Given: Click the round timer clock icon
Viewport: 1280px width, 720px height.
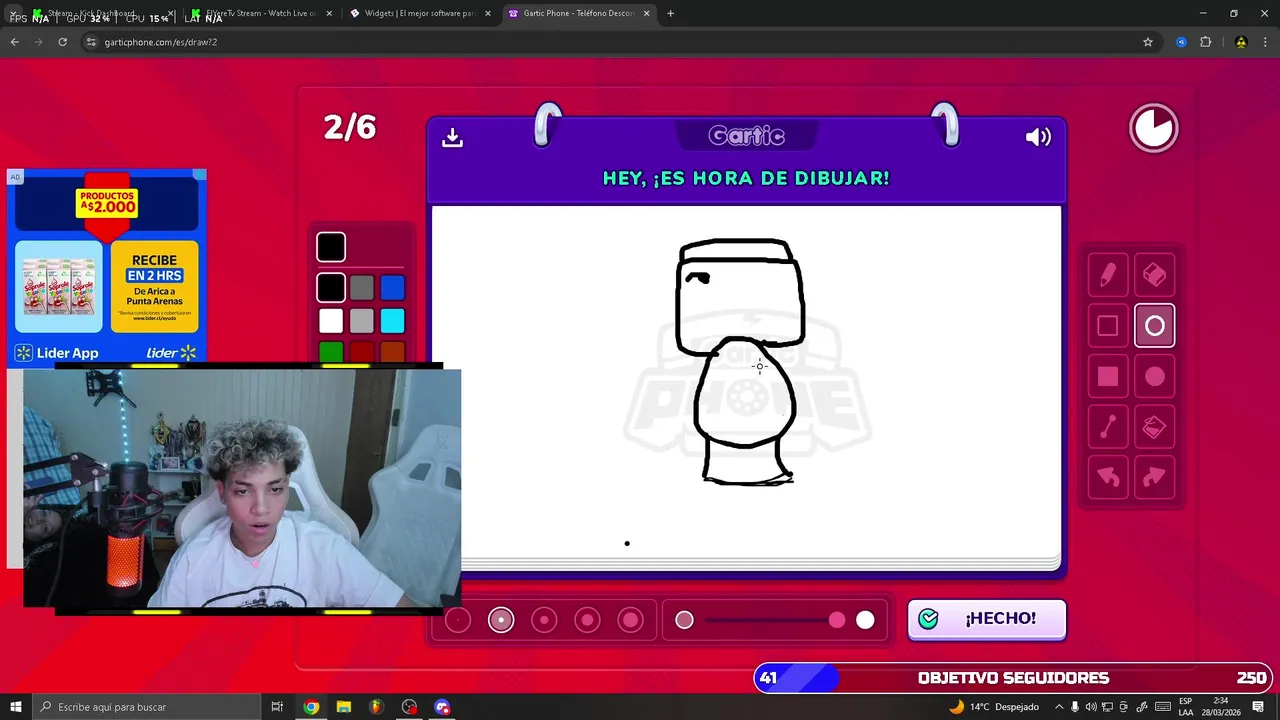Looking at the screenshot, I should (x=1154, y=128).
